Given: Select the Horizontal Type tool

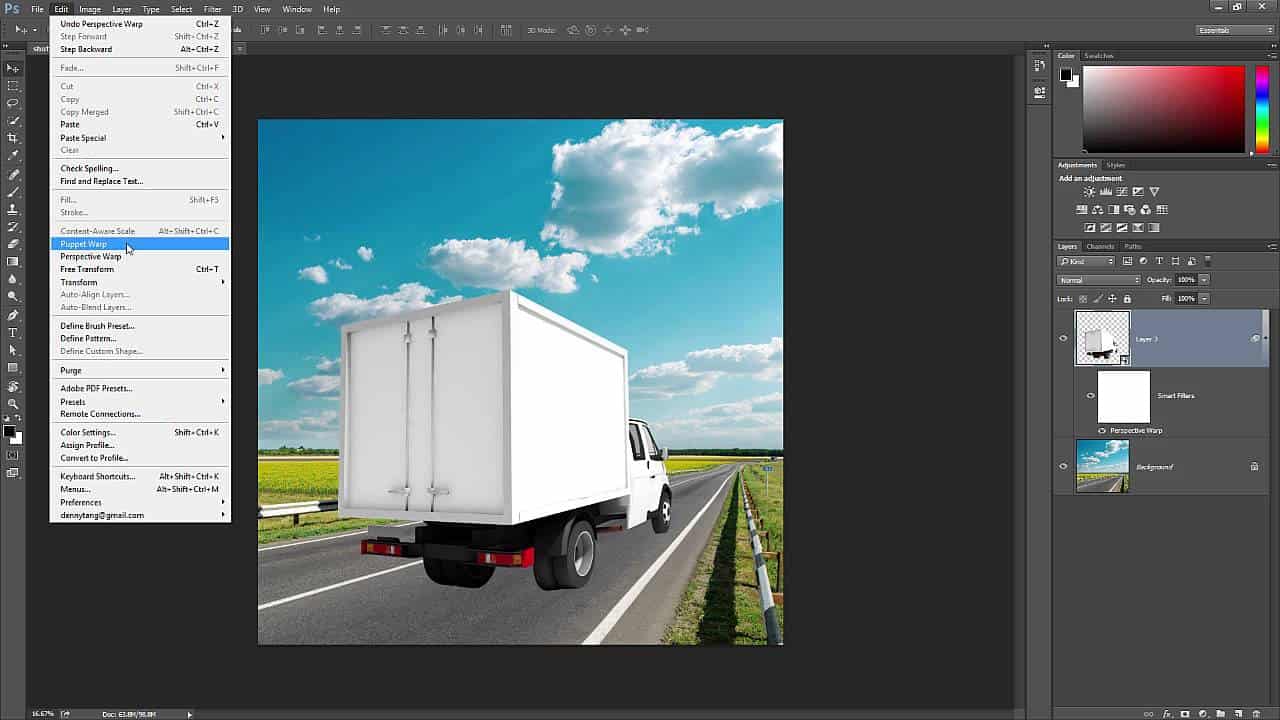Looking at the screenshot, I should coord(13,333).
